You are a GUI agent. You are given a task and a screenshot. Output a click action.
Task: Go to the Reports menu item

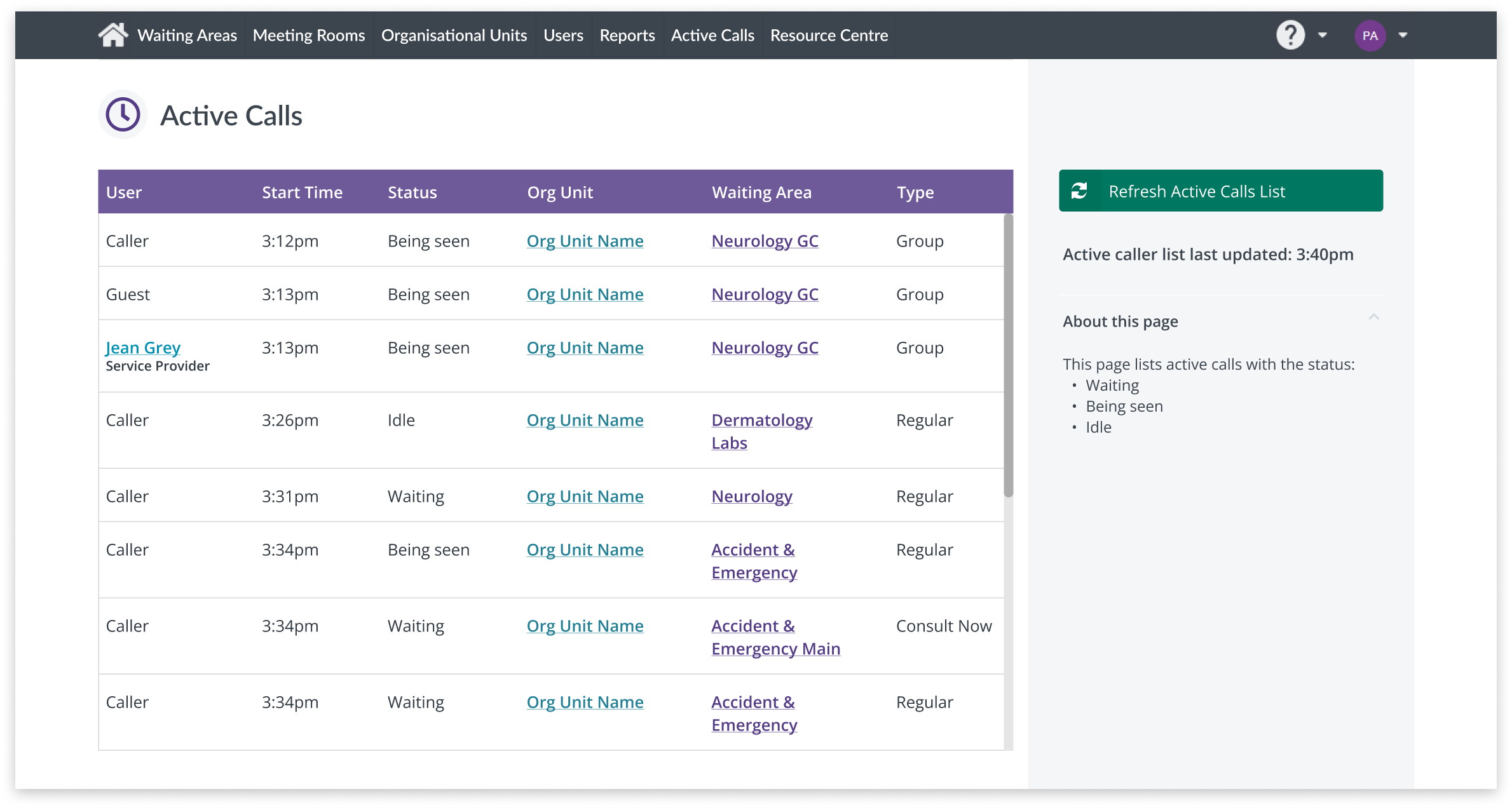[x=627, y=36]
